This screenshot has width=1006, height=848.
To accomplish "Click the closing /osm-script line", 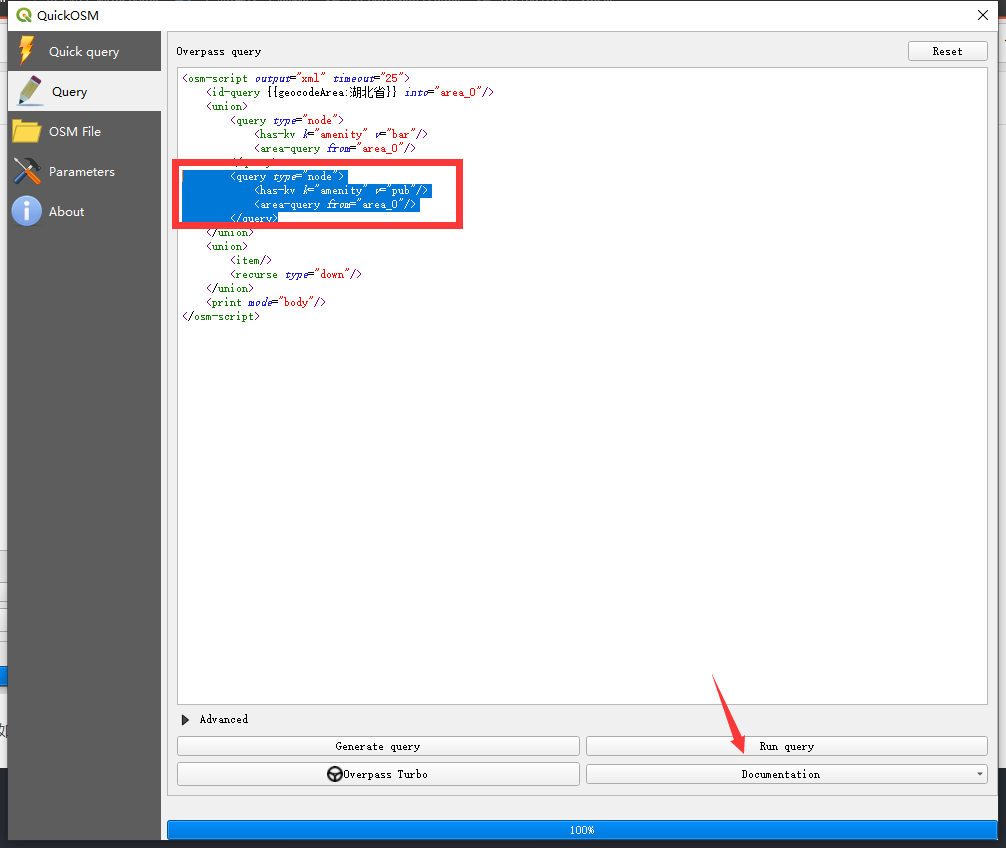I will click(221, 316).
